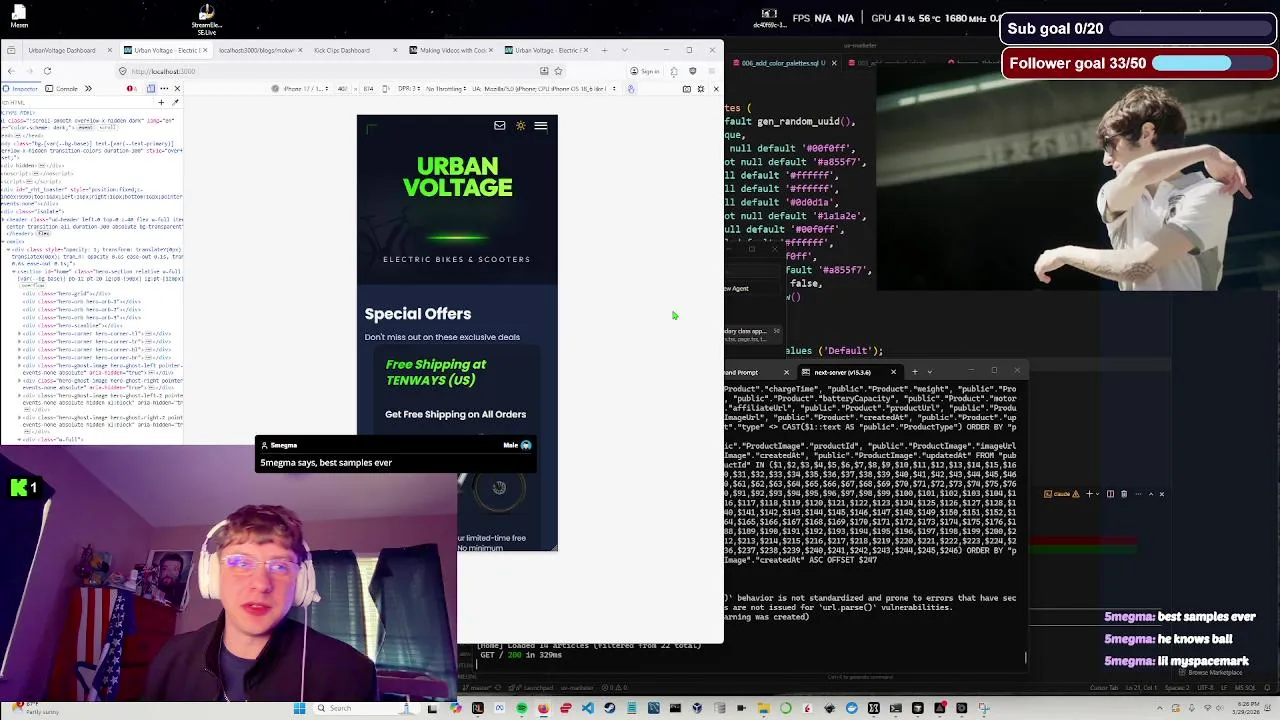The width and height of the screenshot is (1280, 720).
Task: Open a new terminal tab with plus
Action: (x=914, y=372)
